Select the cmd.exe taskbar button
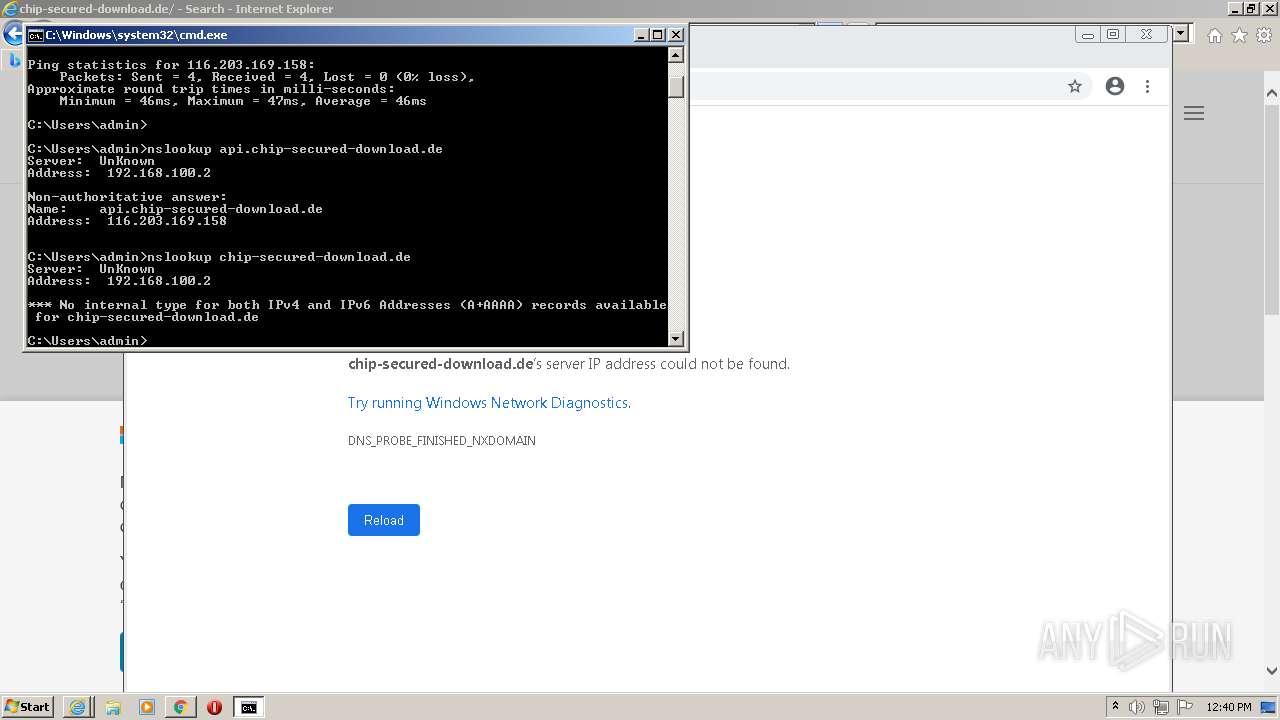1280x720 pixels. coord(248,707)
